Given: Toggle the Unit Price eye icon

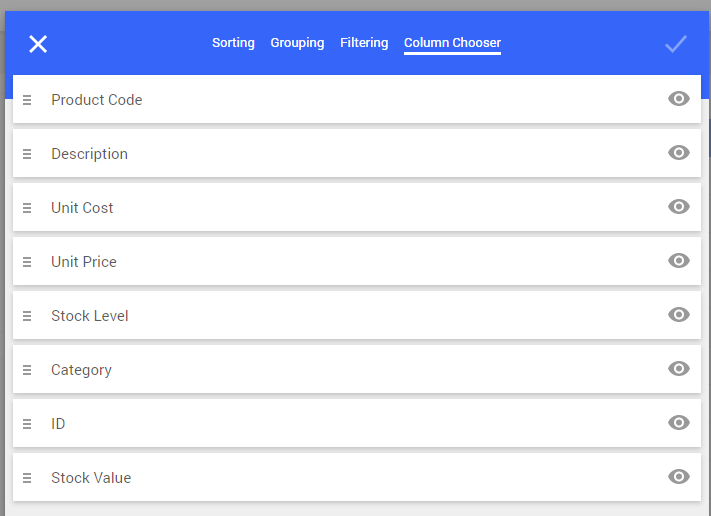Looking at the screenshot, I should pos(679,260).
